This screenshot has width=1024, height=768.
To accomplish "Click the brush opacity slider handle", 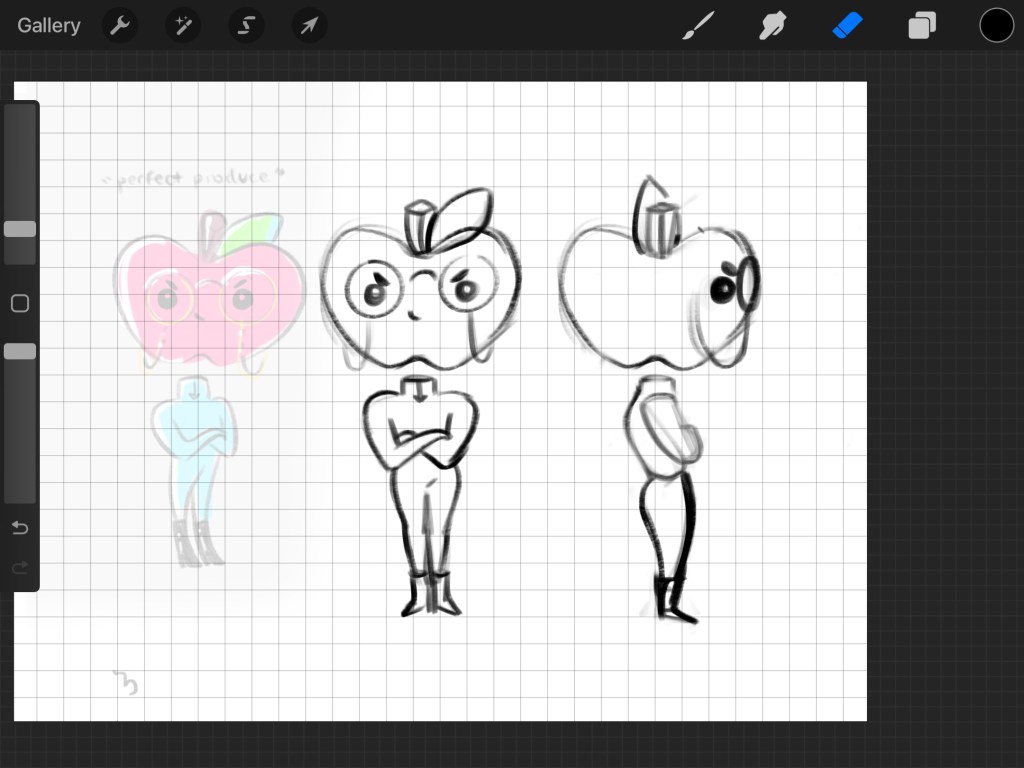I will pyautogui.click(x=20, y=351).
